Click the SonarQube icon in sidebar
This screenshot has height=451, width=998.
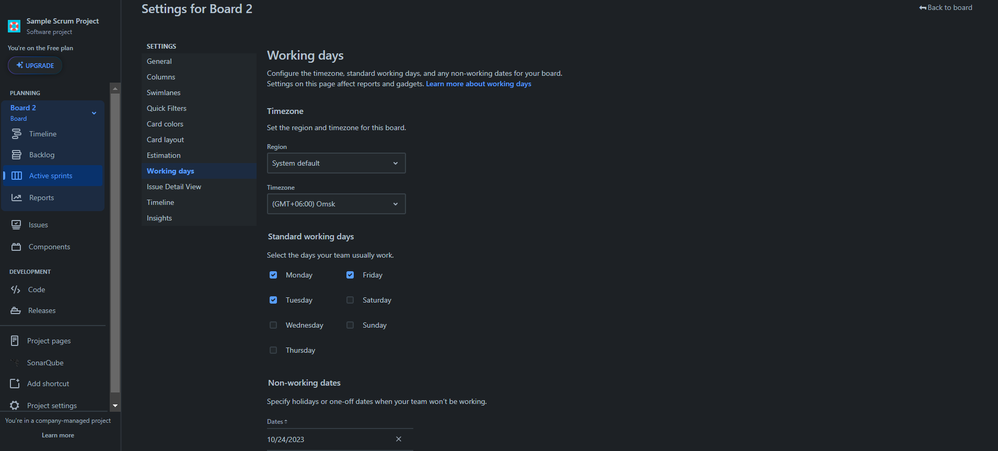coord(15,363)
